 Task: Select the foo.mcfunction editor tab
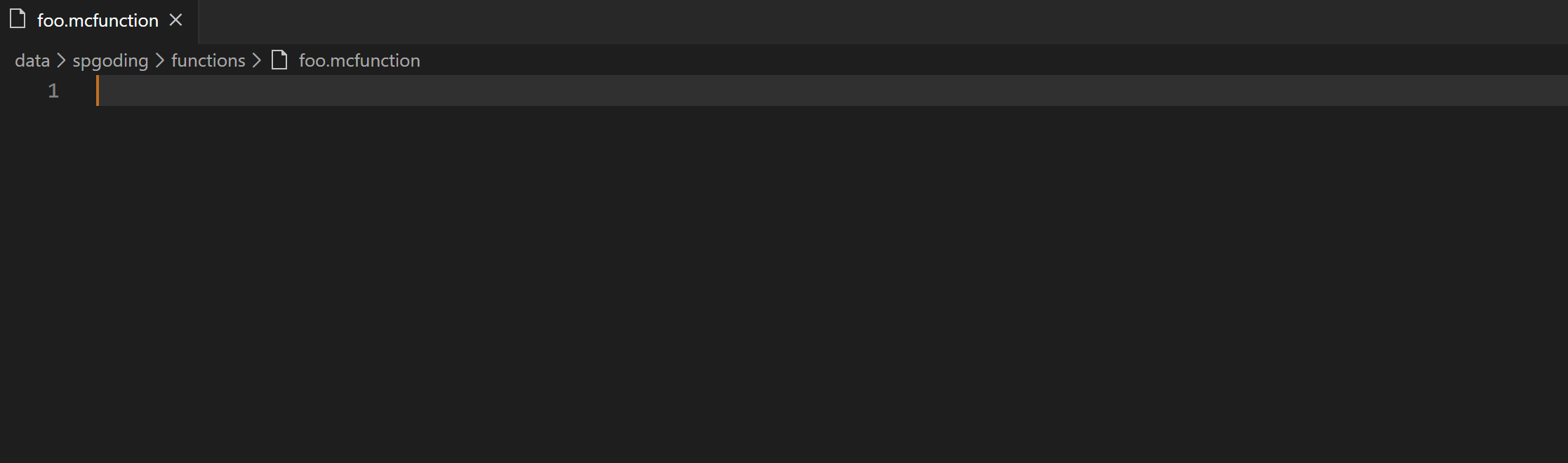coord(99,21)
